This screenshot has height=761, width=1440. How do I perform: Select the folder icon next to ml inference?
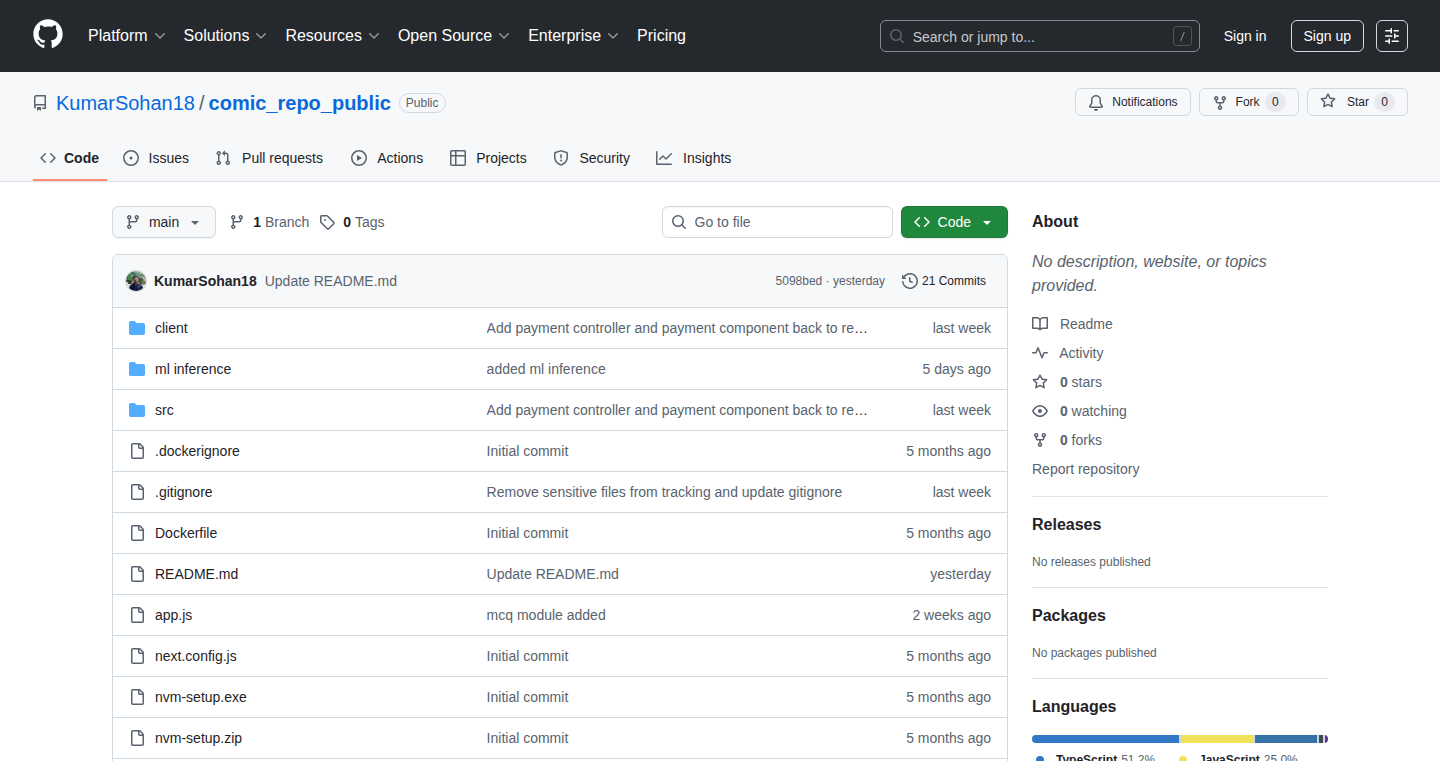(137, 369)
